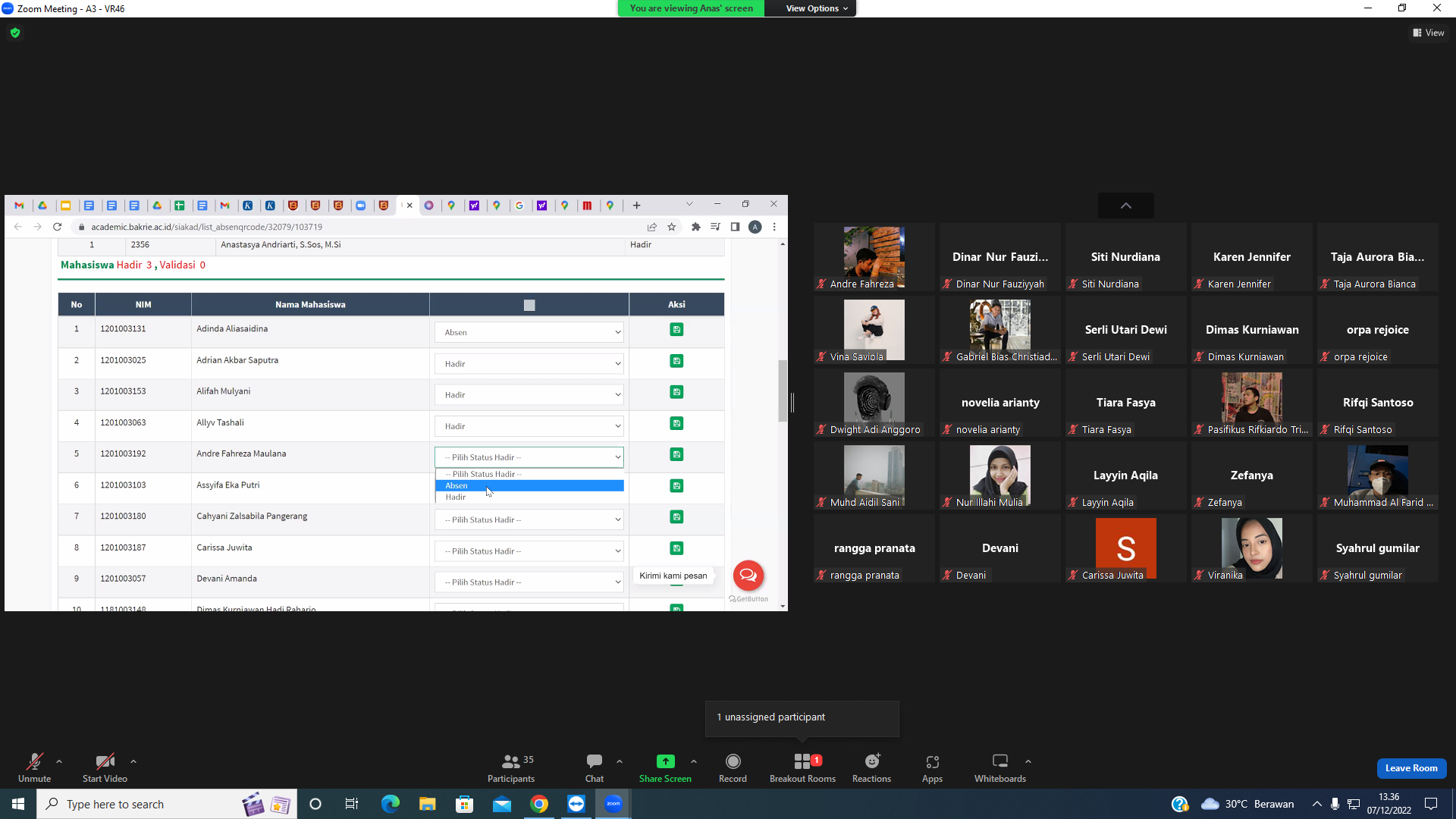Click the panel divider handle beside shared screen
Screen dimensions: 1456x819
coord(792,403)
